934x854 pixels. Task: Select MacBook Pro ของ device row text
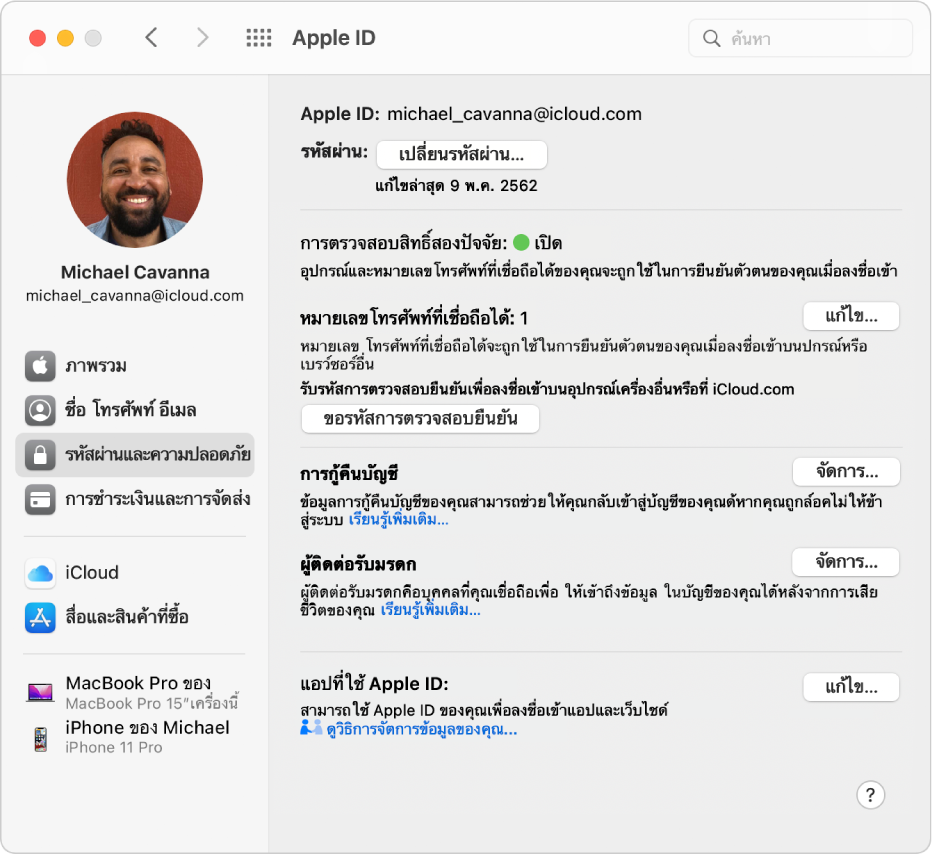click(138, 683)
